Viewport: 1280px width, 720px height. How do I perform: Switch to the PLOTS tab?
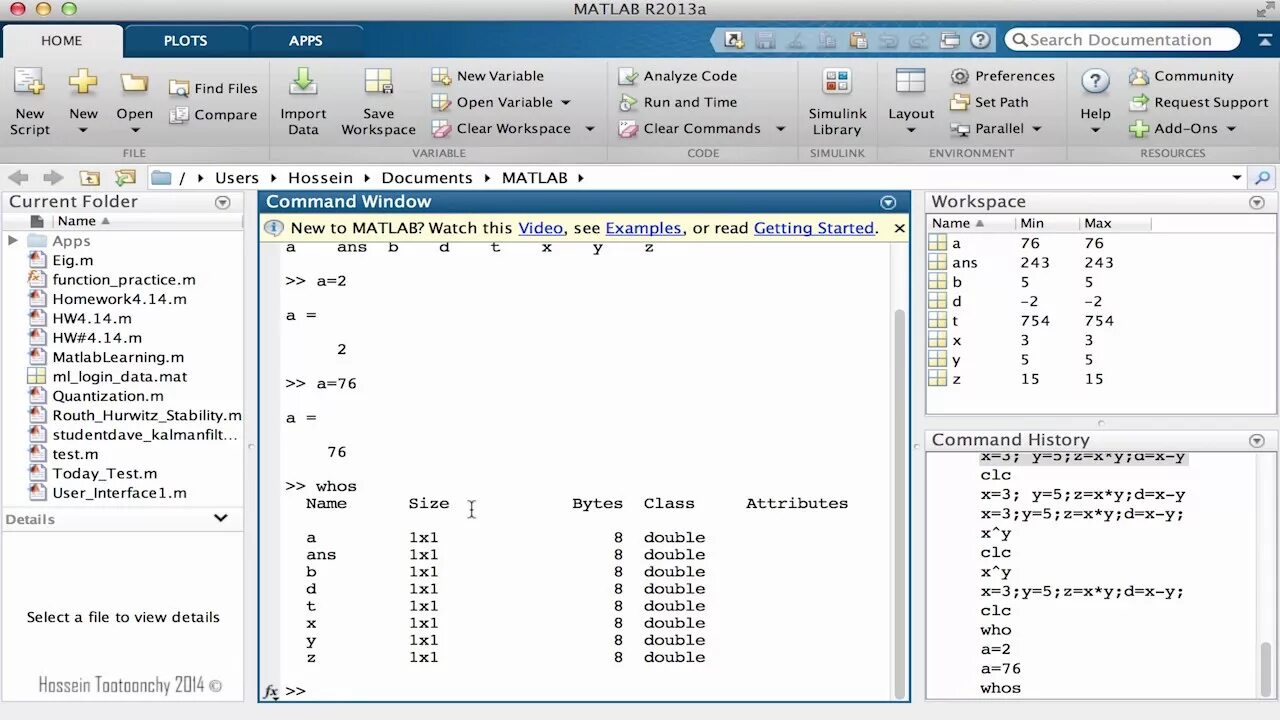(x=185, y=41)
